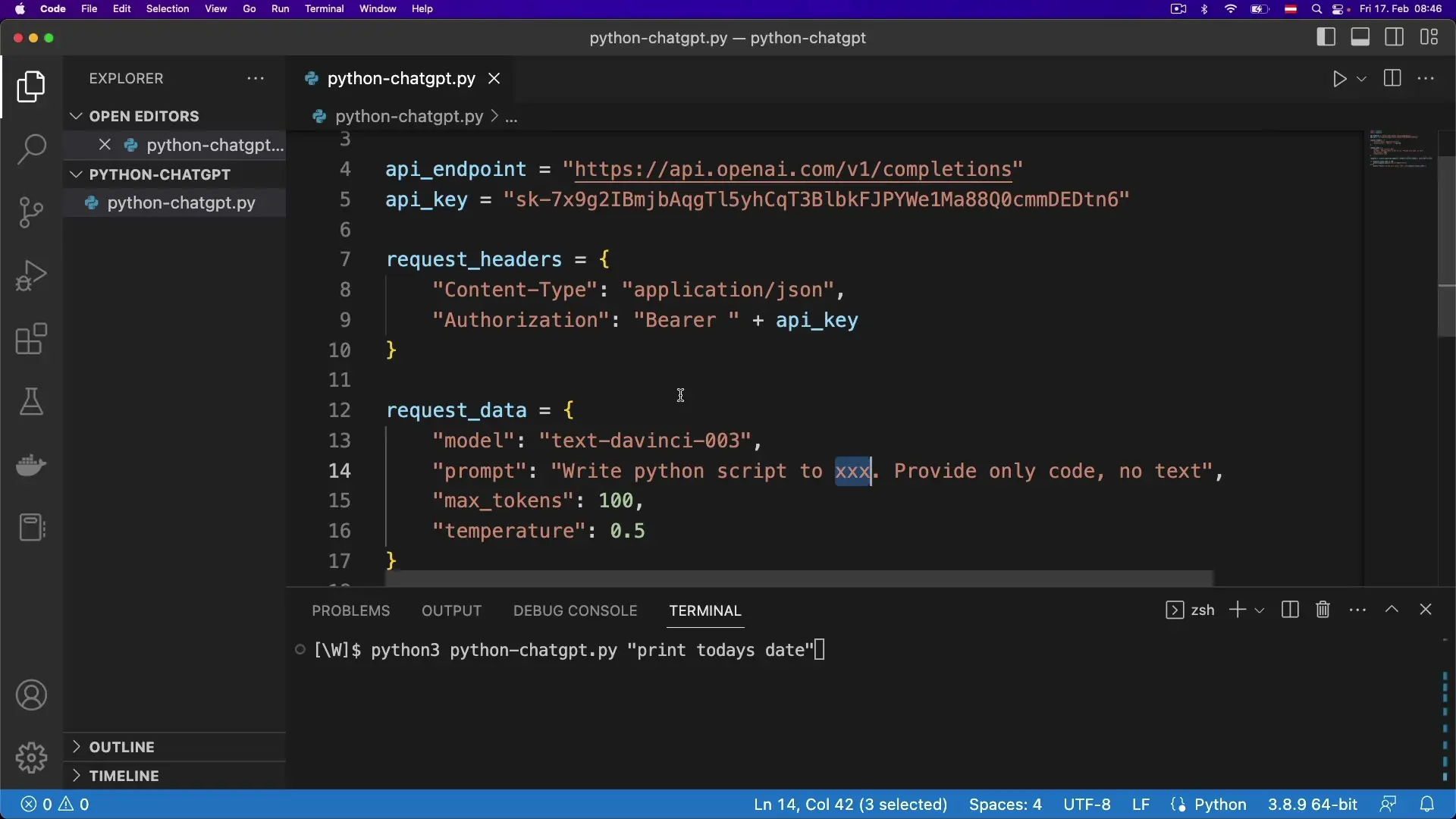The height and width of the screenshot is (819, 1456).
Task: Open Spotlight search in menu bar
Action: point(1317,9)
